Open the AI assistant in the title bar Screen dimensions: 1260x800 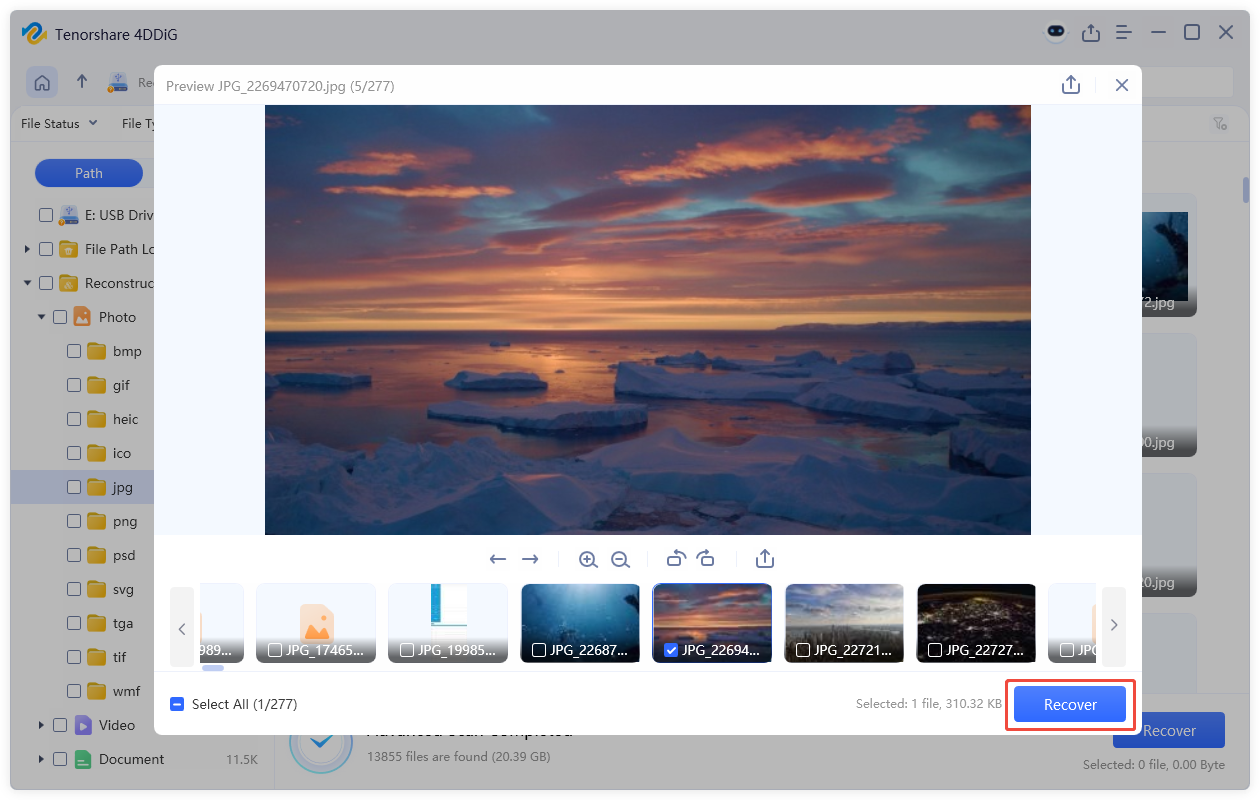pyautogui.click(x=1056, y=32)
